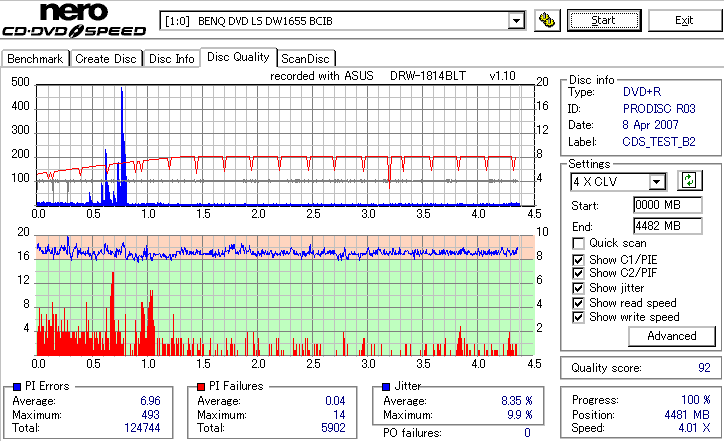Click PI Errors average 6.96
The height and width of the screenshot is (441, 724).
[x=151, y=401]
